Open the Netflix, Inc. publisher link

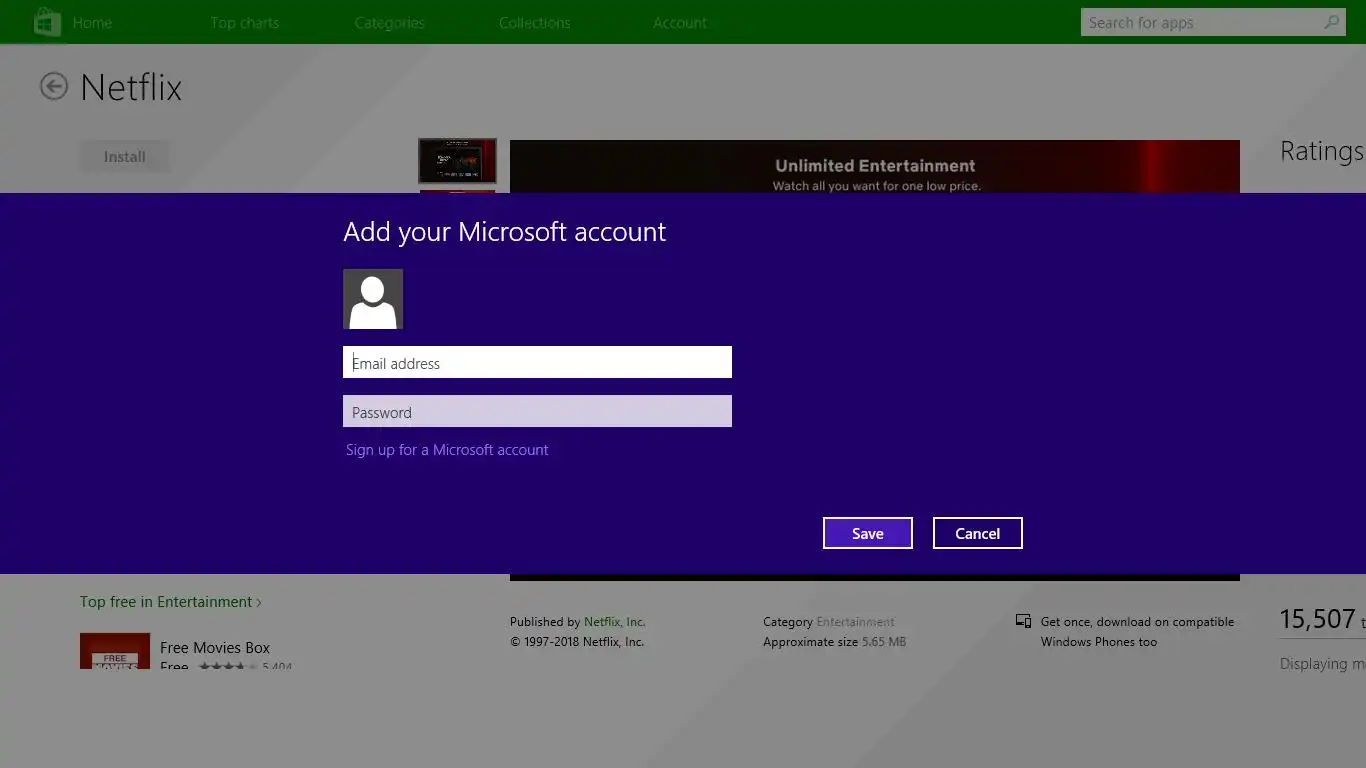[615, 621]
